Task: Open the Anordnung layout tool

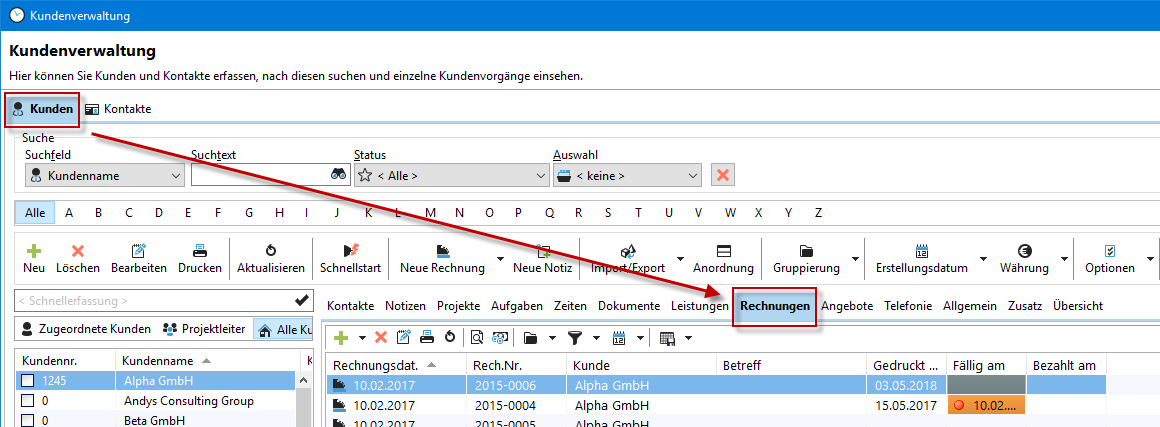Action: tap(723, 258)
